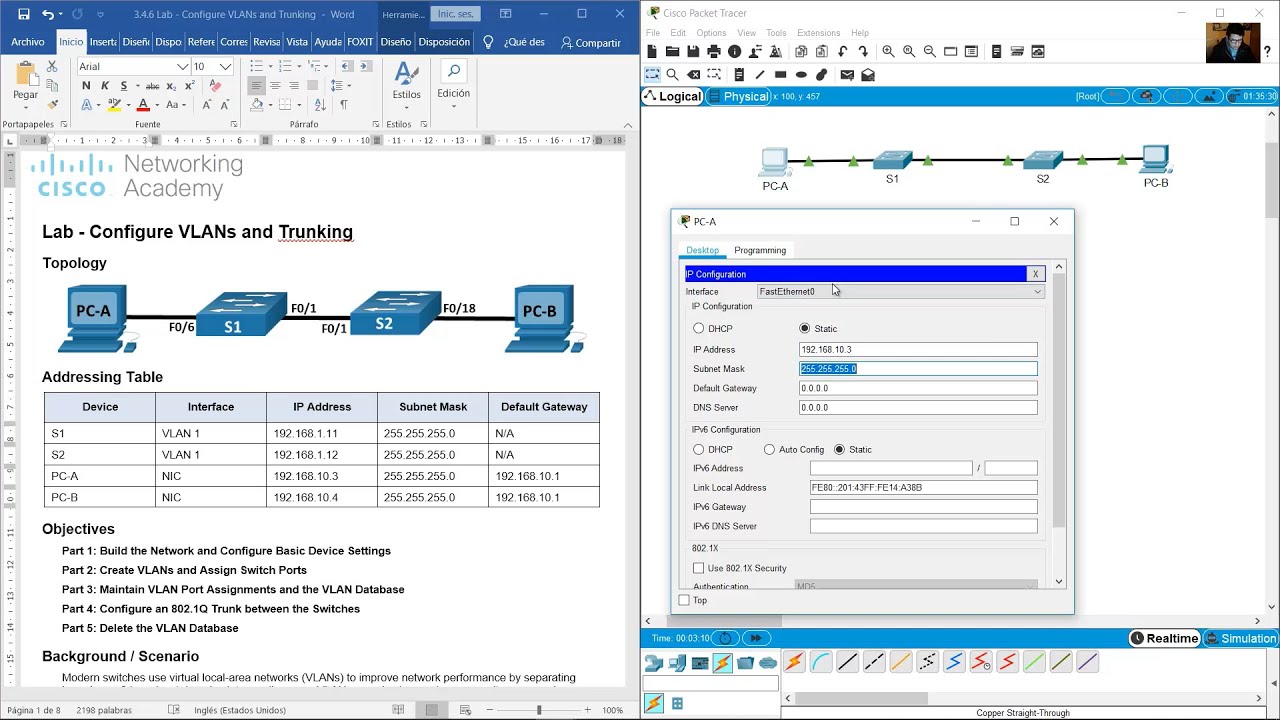Adjust the Word zoom slider
The image size is (1280, 720).
point(539,710)
